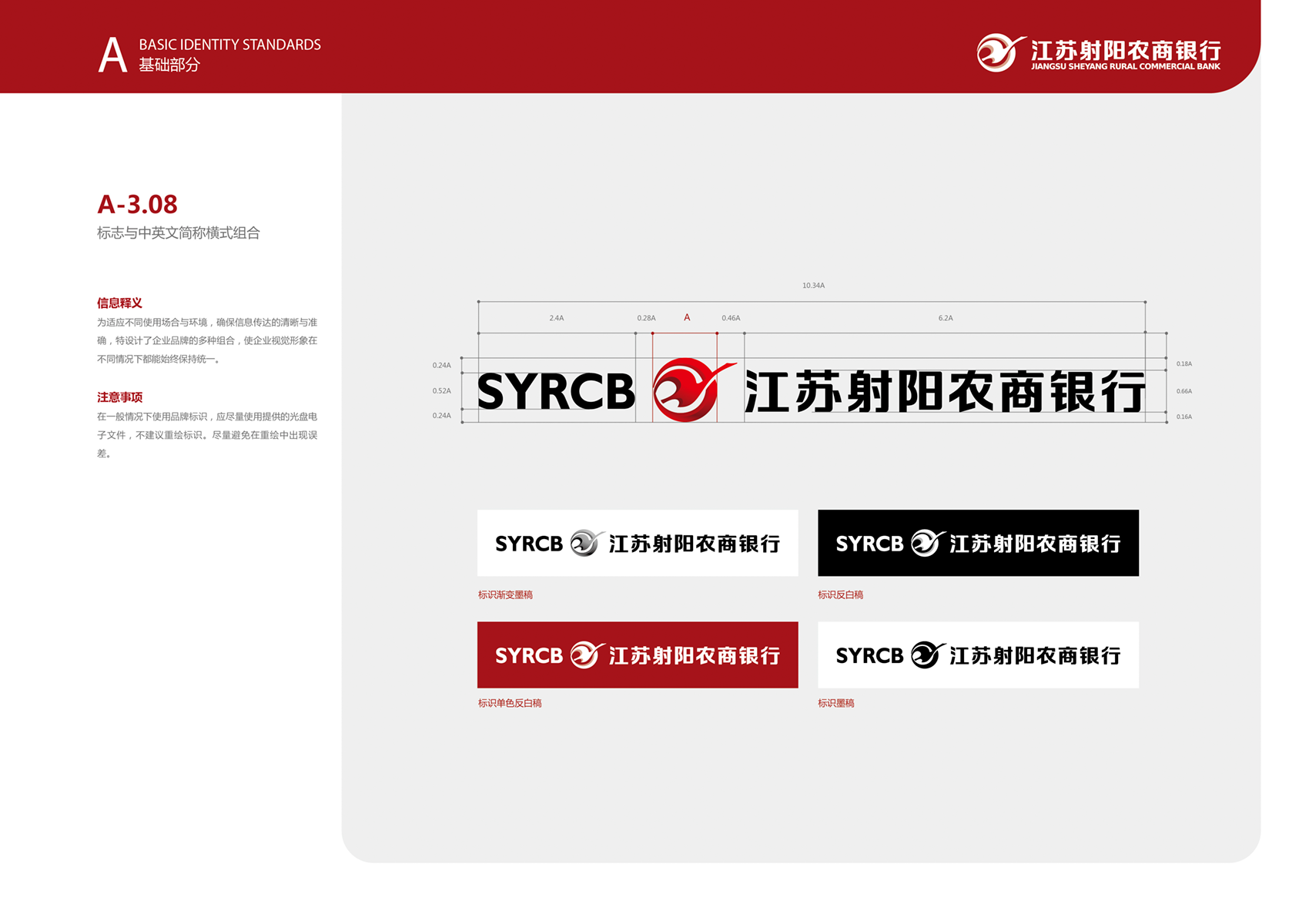Click the BASIC IDENTITY STANDARDS header title
1309x924 pixels.
pos(229,45)
